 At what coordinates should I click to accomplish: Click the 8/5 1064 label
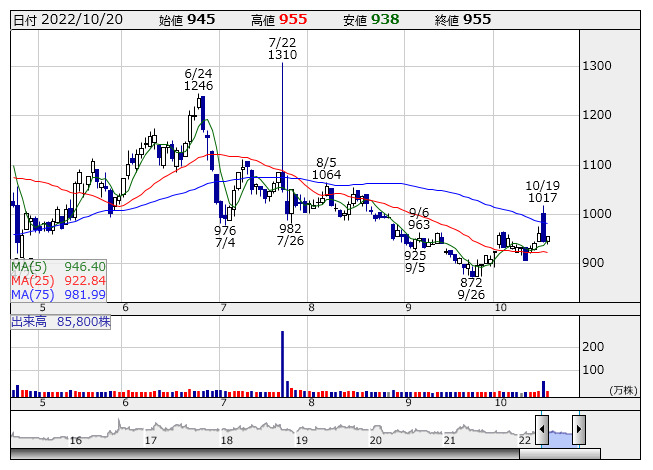[326, 169]
